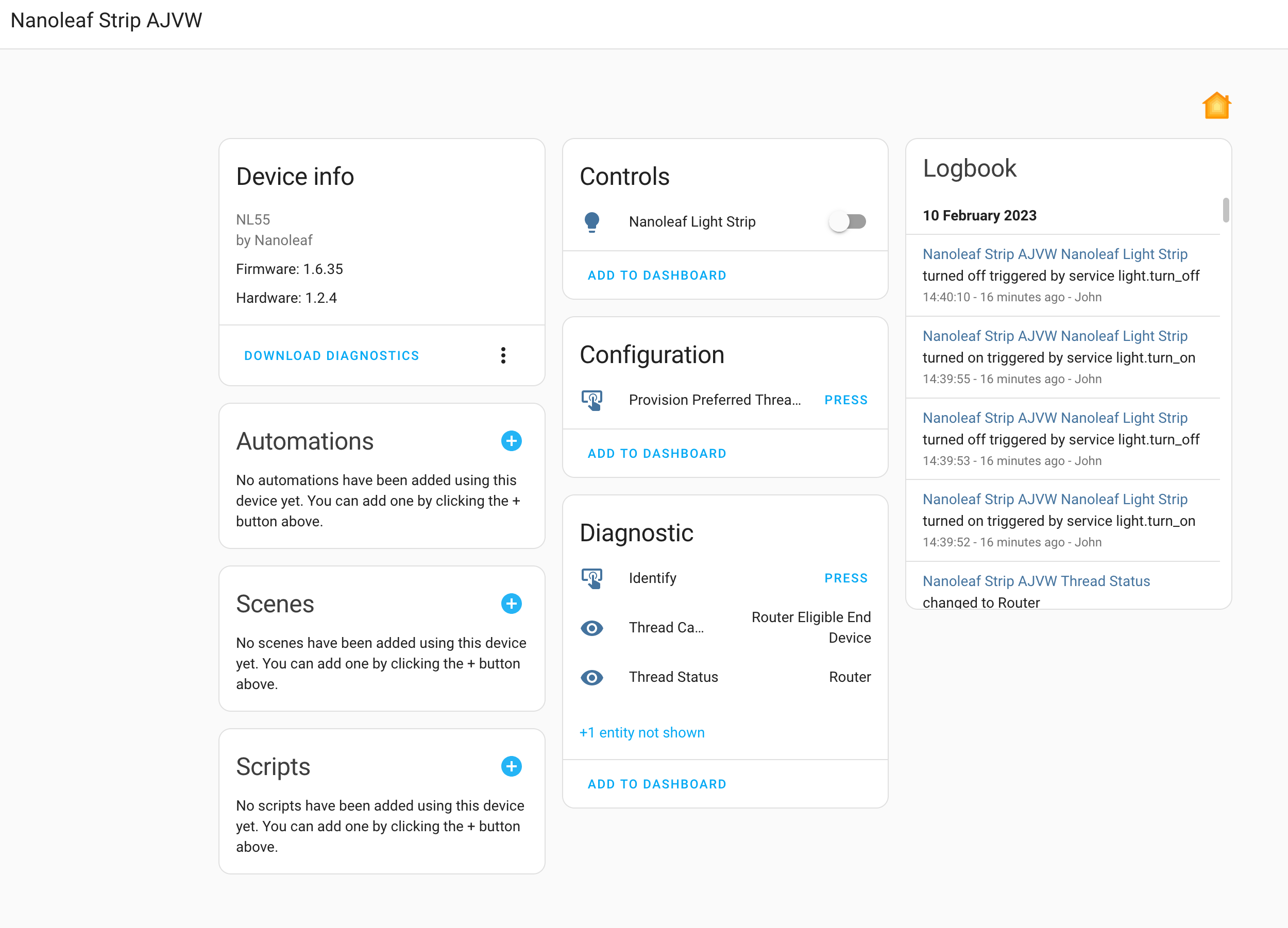Screen dimensions: 1288x928
Task: Click the Thread Capabilities eye icon
Action: [x=592, y=628]
